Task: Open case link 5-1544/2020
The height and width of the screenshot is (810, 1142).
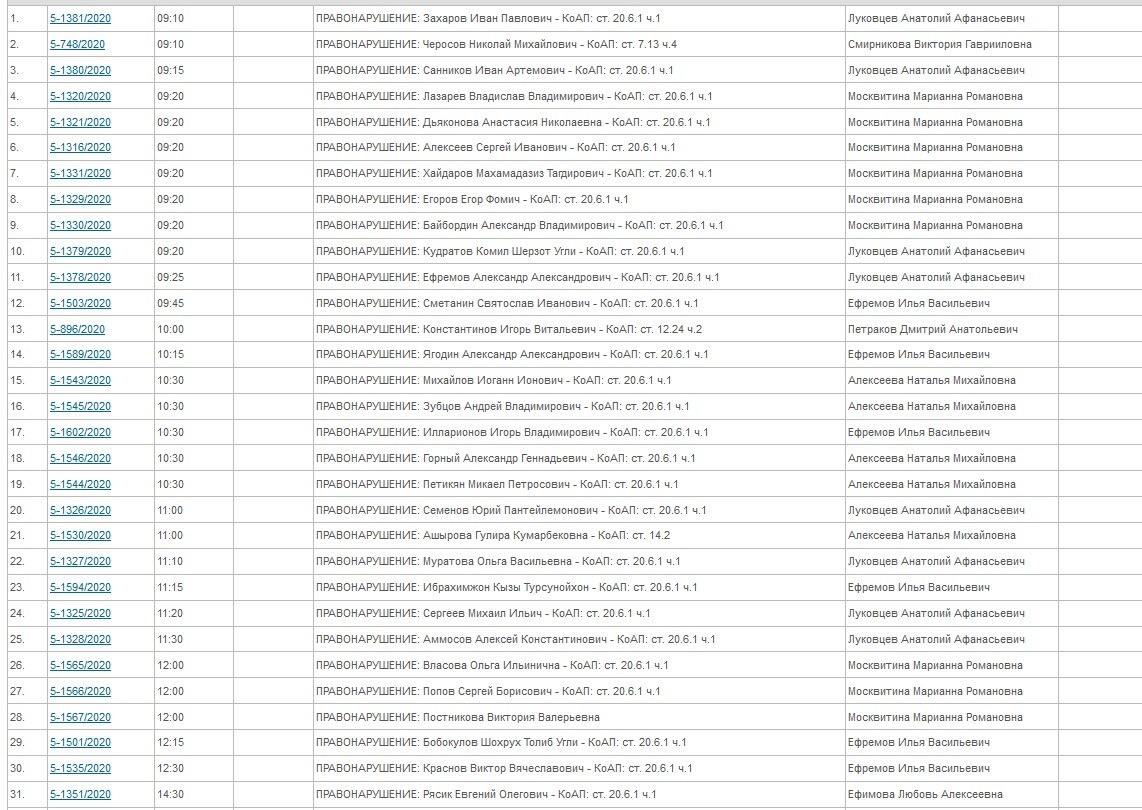Action: (80, 484)
